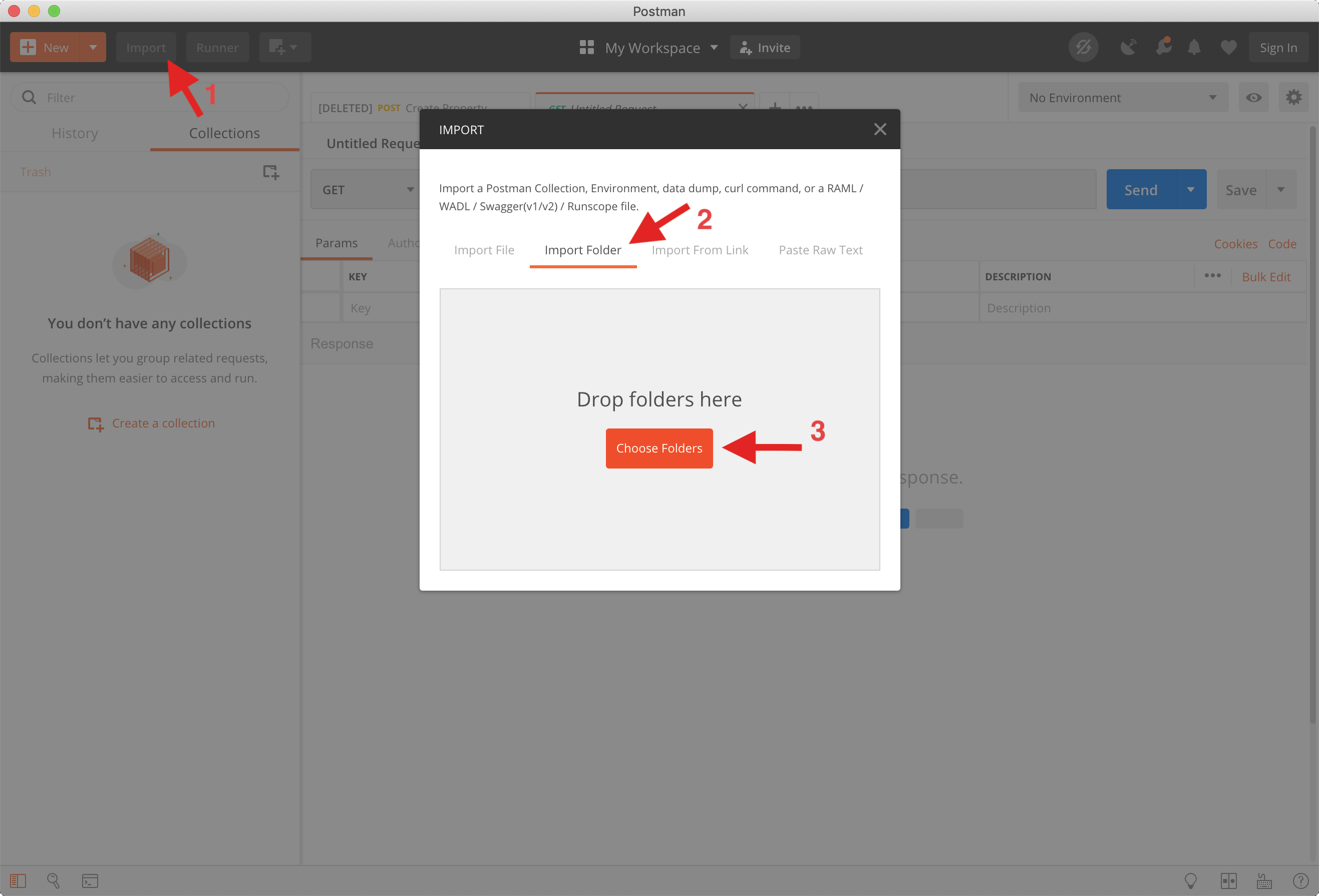This screenshot has height=896, width=1319.
Task: Click the Key input cell
Action: point(382,307)
